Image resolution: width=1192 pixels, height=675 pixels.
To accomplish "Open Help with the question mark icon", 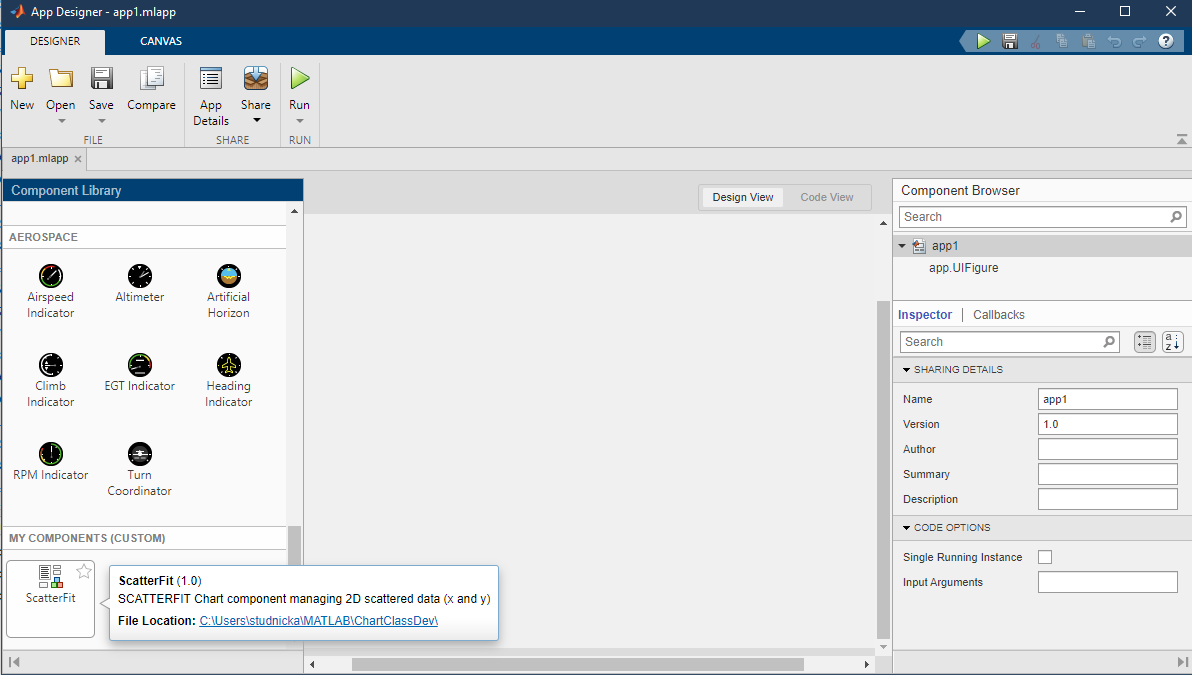I will (1166, 41).
